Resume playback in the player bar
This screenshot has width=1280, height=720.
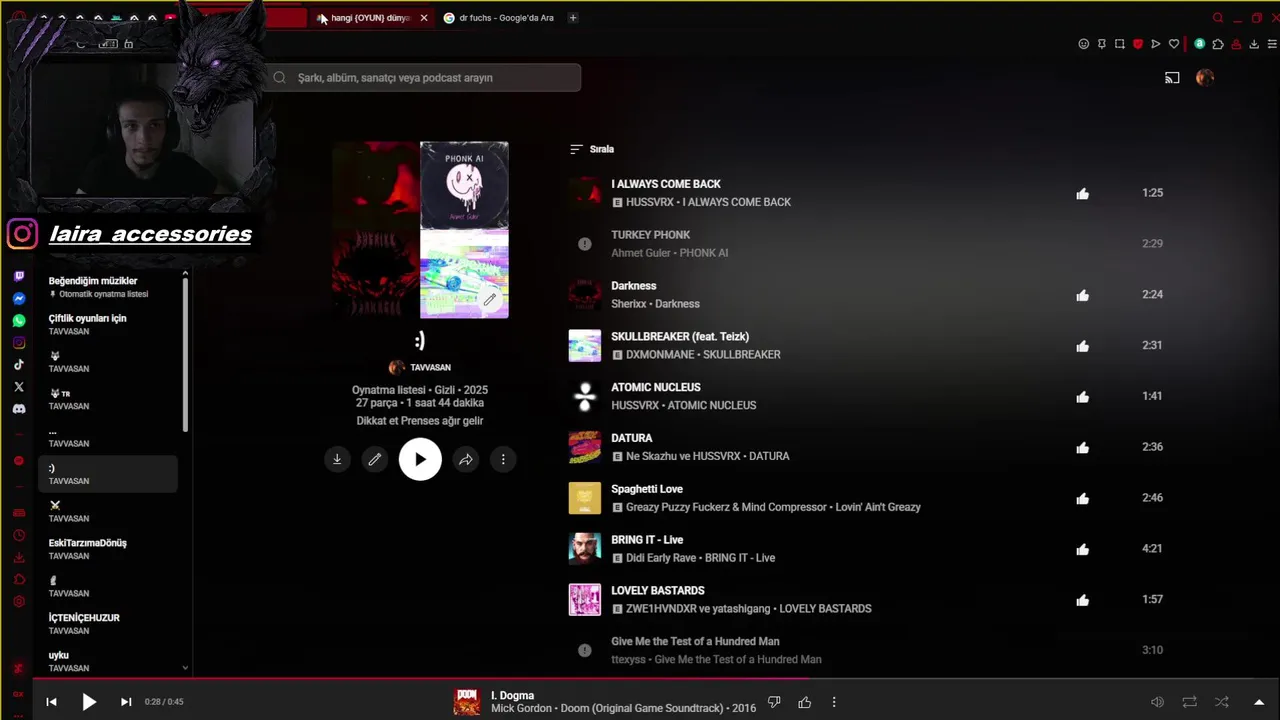89,702
